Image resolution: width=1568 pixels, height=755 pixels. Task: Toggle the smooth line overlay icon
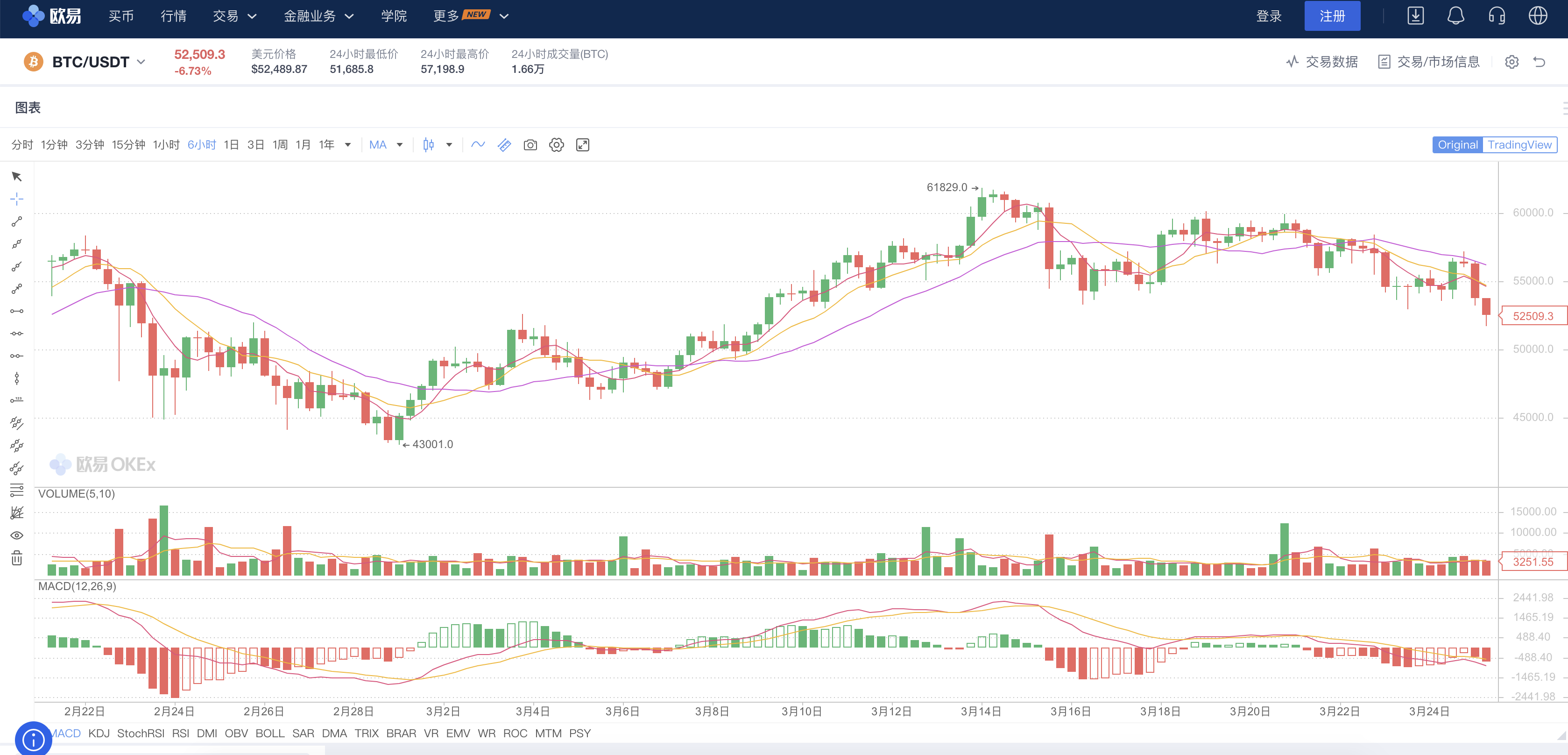coord(478,145)
